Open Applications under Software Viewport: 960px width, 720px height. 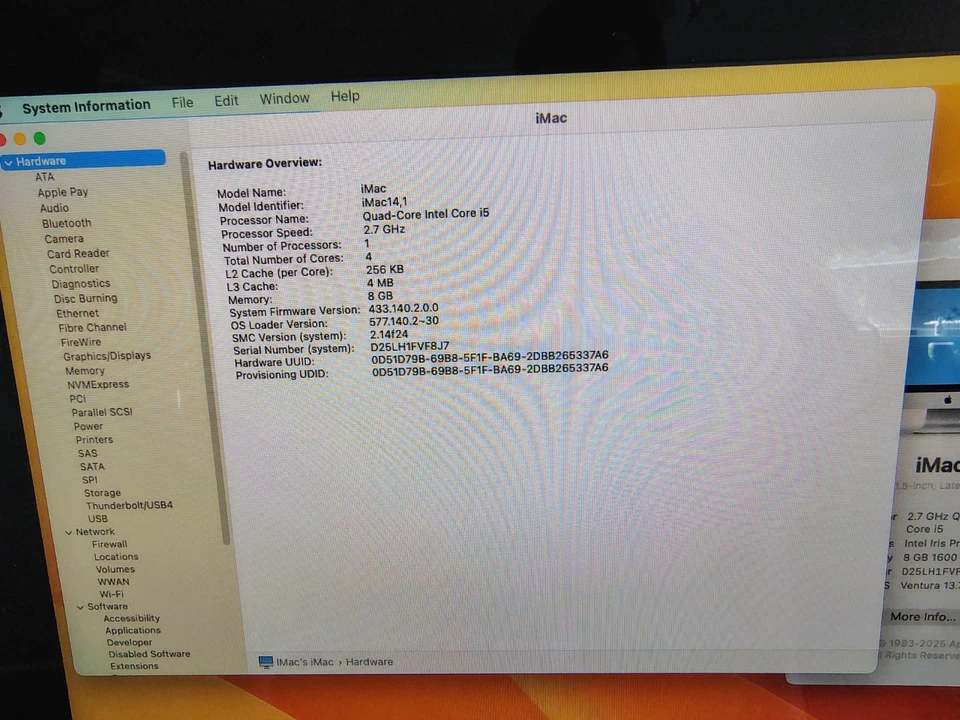131,630
